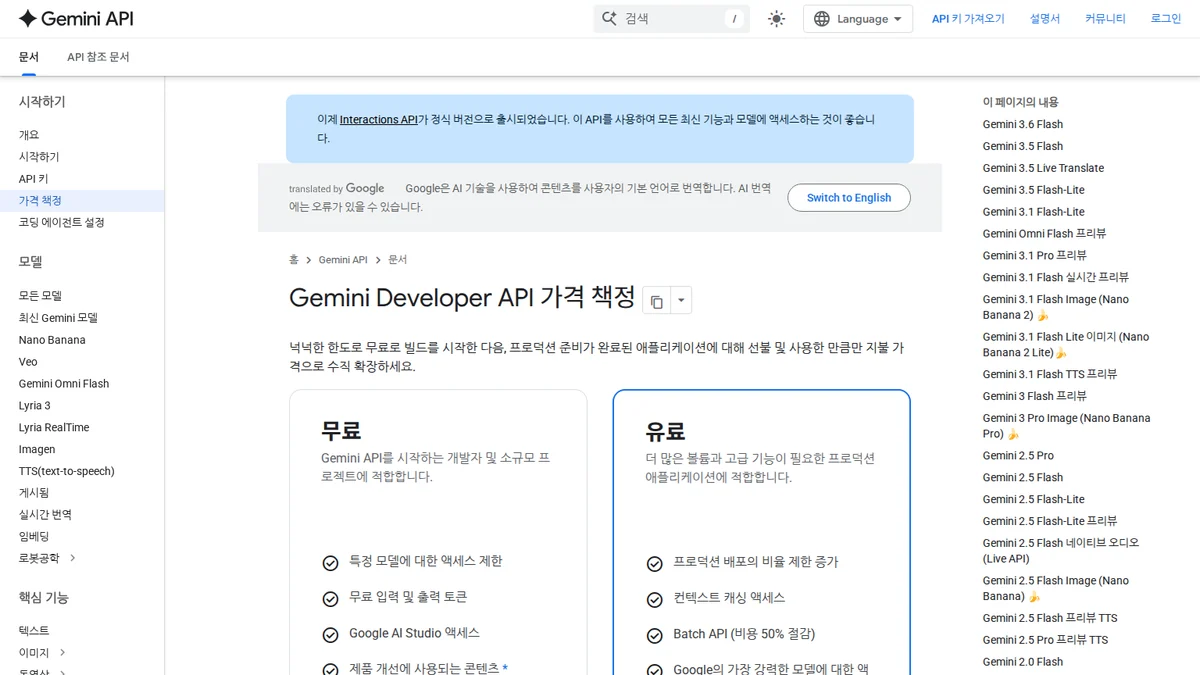Open Lyria RealTime sidebar item
The image size is (1200, 675).
pyautogui.click(x=54, y=428)
